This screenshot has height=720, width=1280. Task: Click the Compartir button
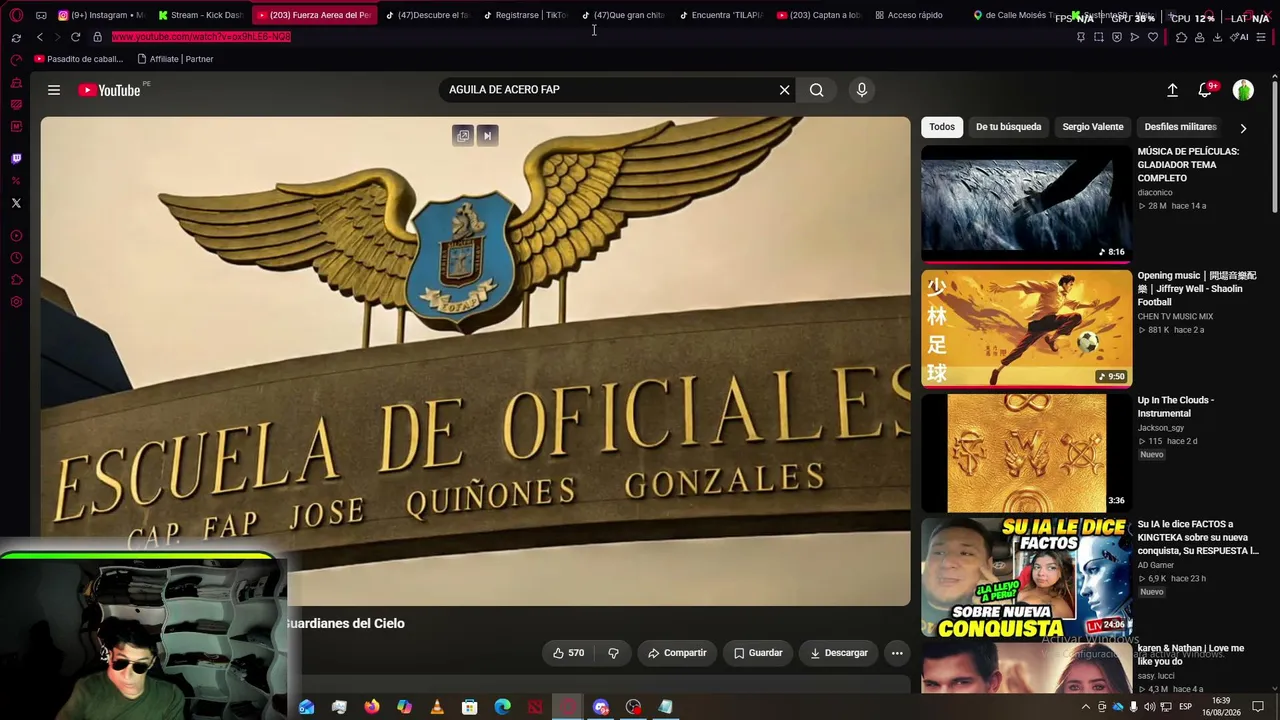click(677, 653)
